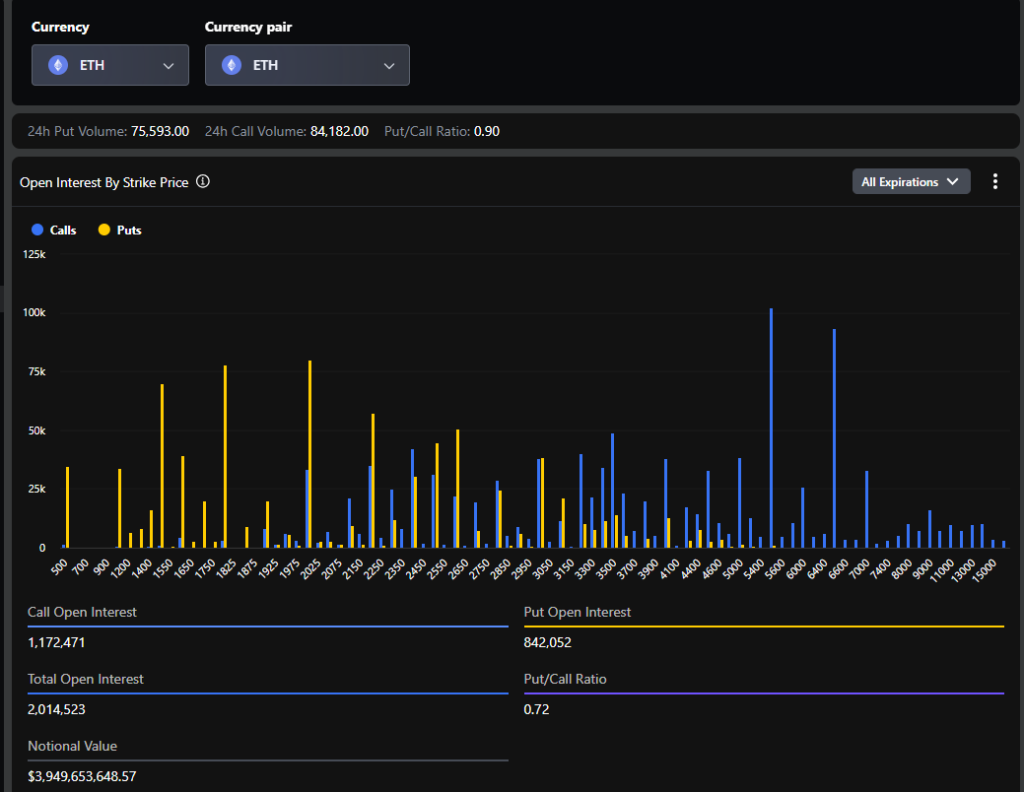Click the Call Open Interest value 1,172,471
The height and width of the screenshot is (792, 1024).
coord(56,642)
